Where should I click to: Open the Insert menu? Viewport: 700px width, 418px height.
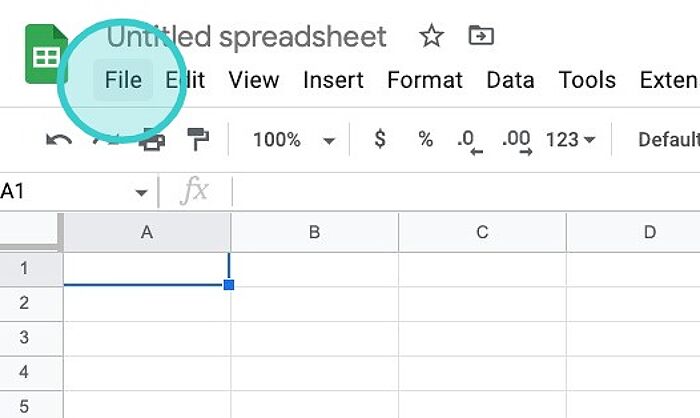tap(333, 80)
